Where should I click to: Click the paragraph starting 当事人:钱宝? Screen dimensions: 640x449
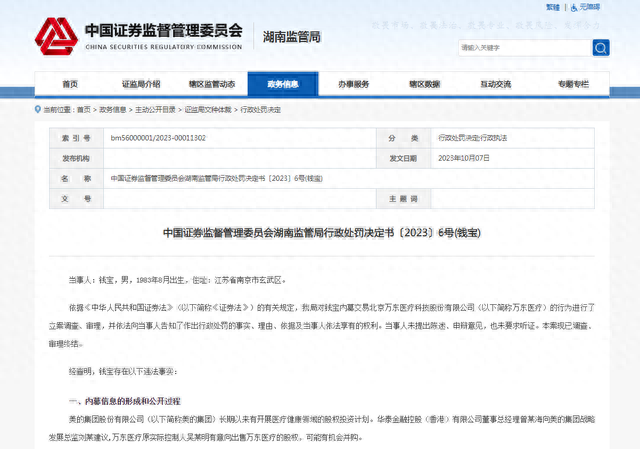point(177,280)
